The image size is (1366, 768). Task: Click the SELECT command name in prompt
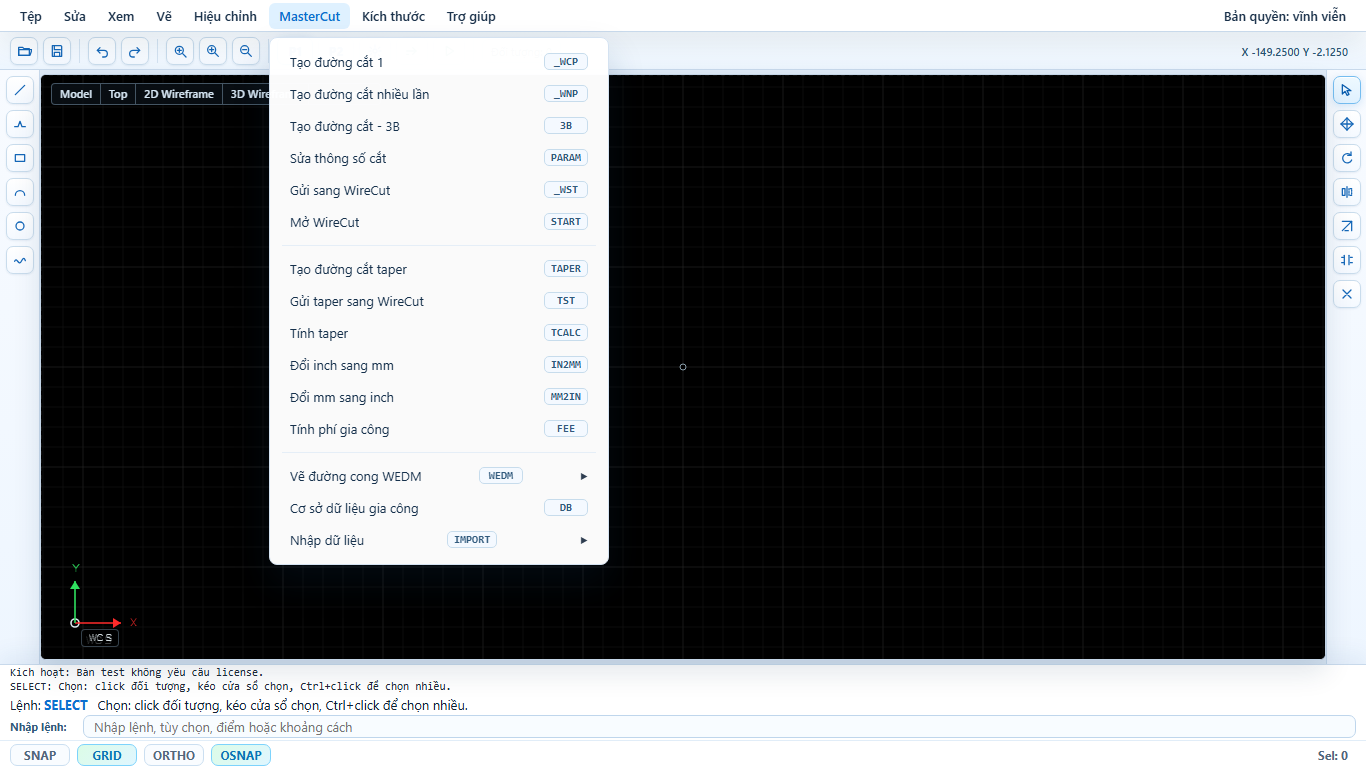pos(66,705)
